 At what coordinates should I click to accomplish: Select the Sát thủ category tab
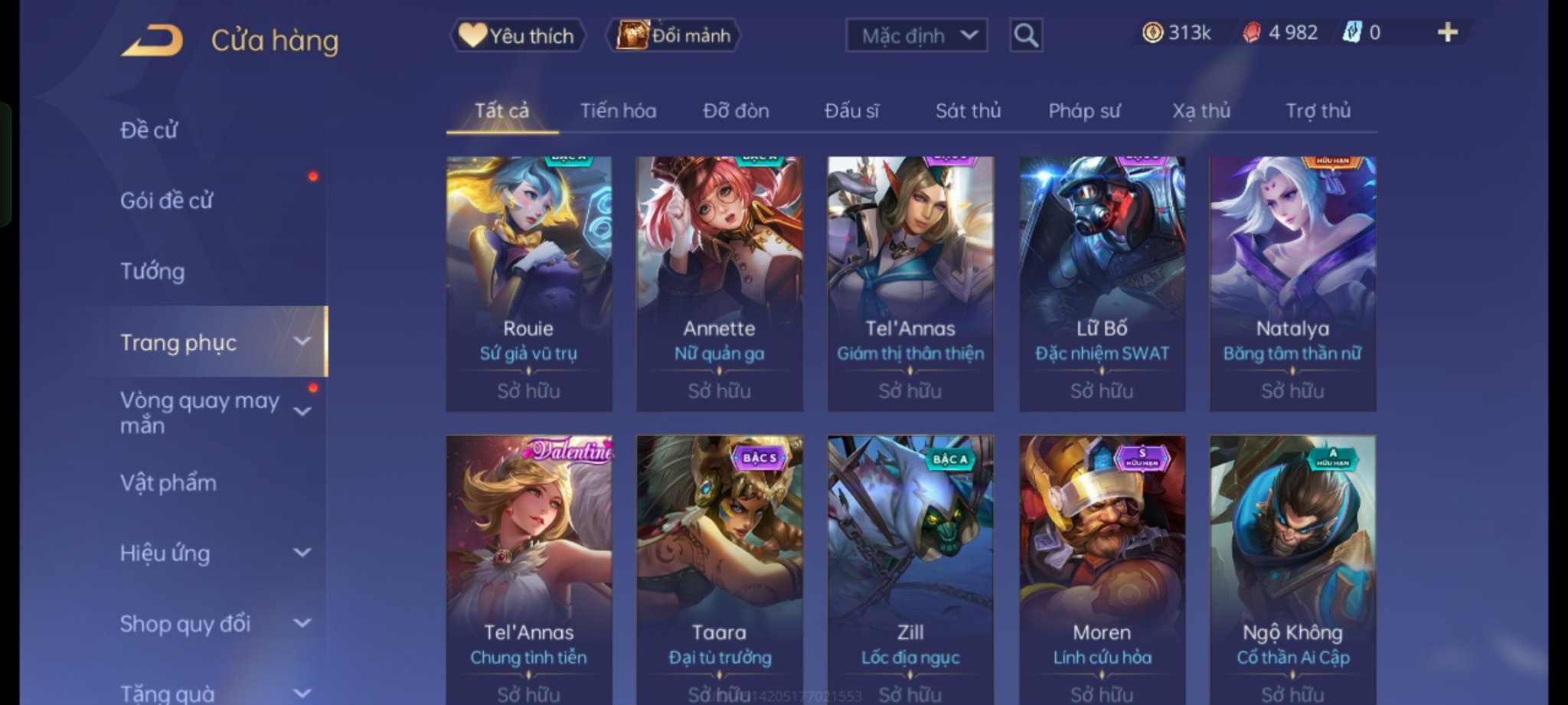click(x=968, y=111)
